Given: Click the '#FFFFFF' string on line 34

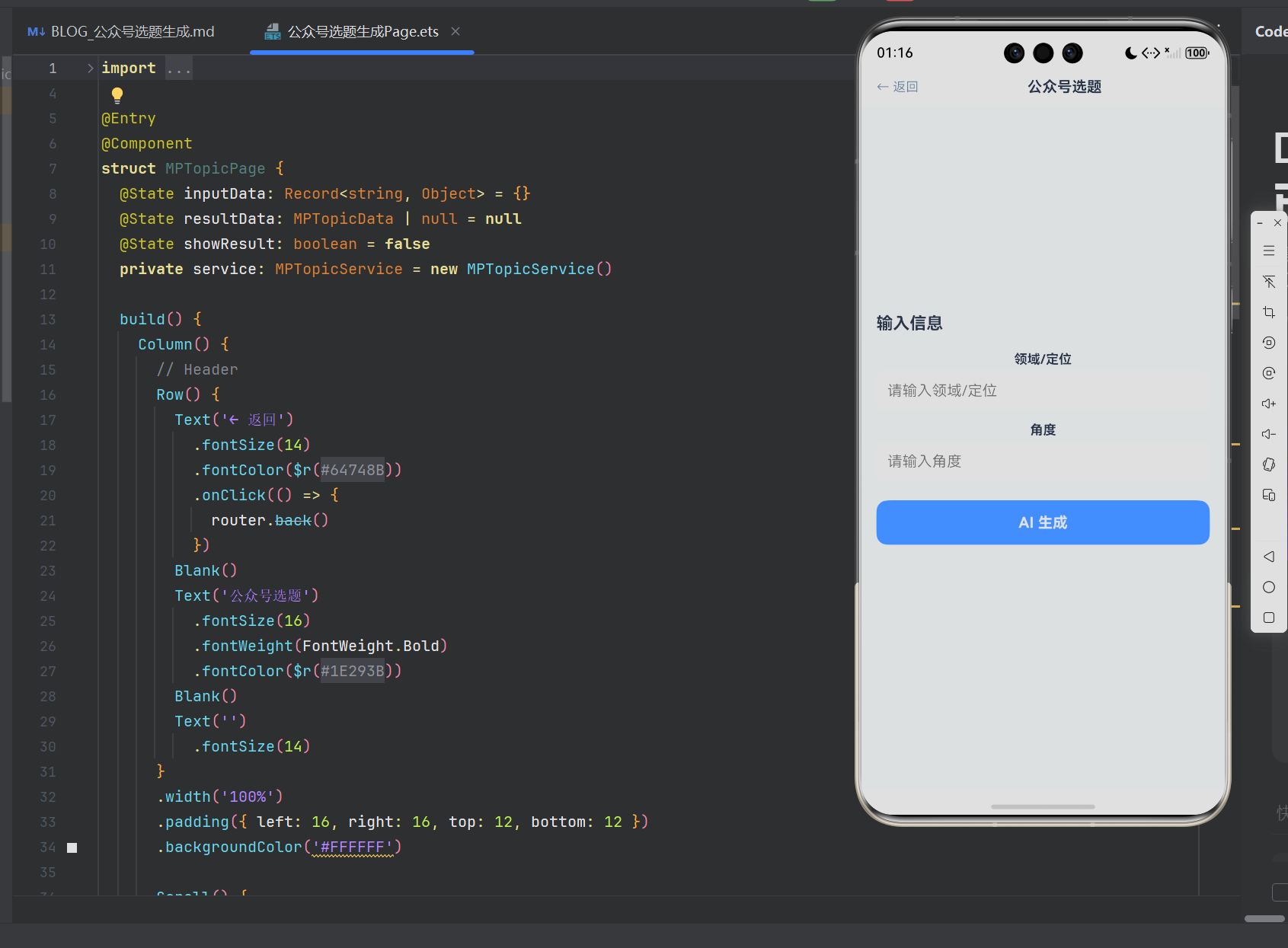Looking at the screenshot, I should point(353,847).
